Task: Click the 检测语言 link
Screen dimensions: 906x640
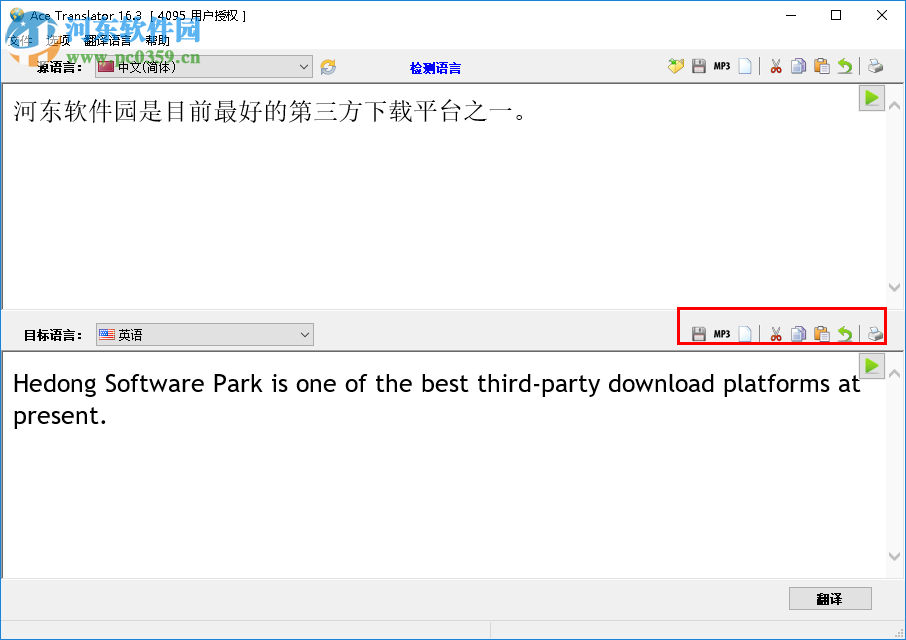Action: (436, 66)
